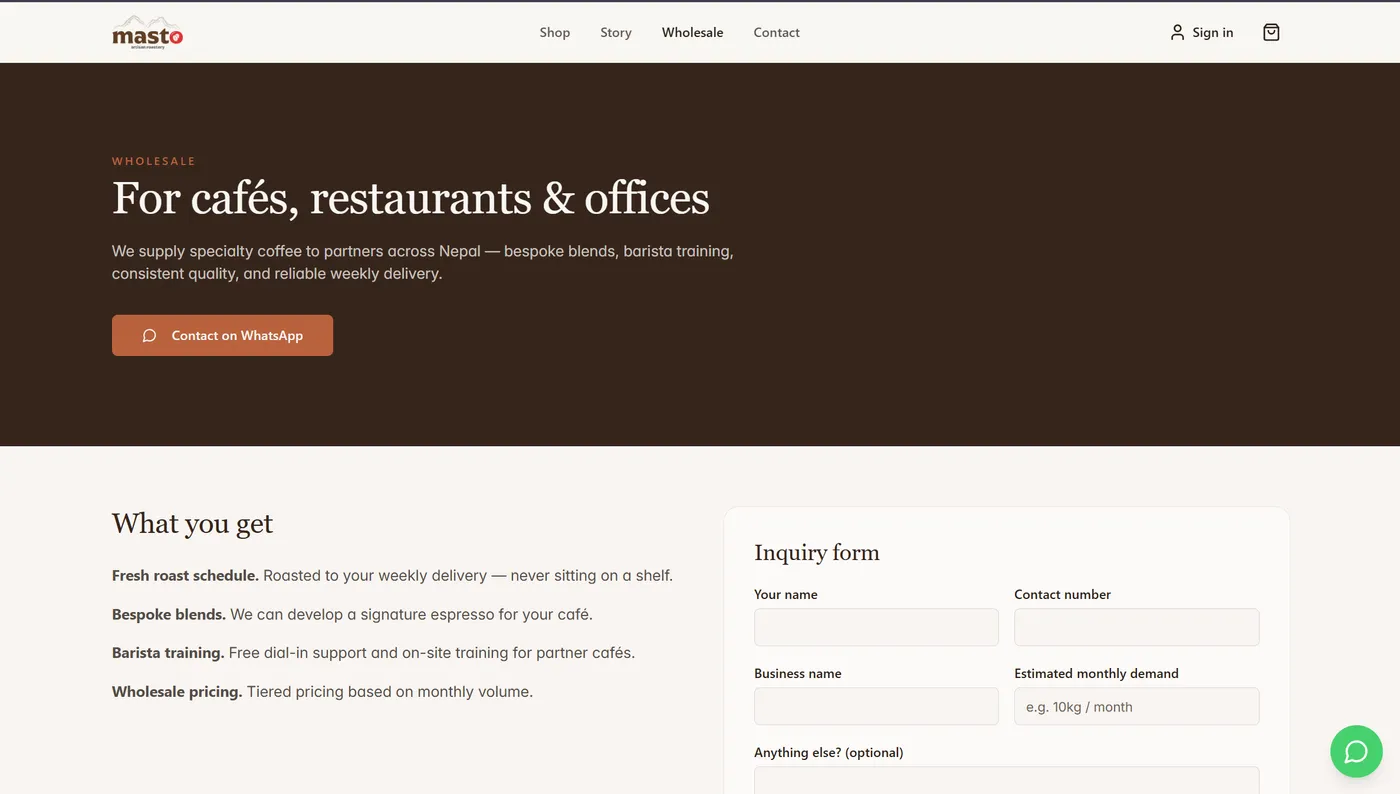Click into the Business name field
1400x794 pixels.
[x=876, y=706]
